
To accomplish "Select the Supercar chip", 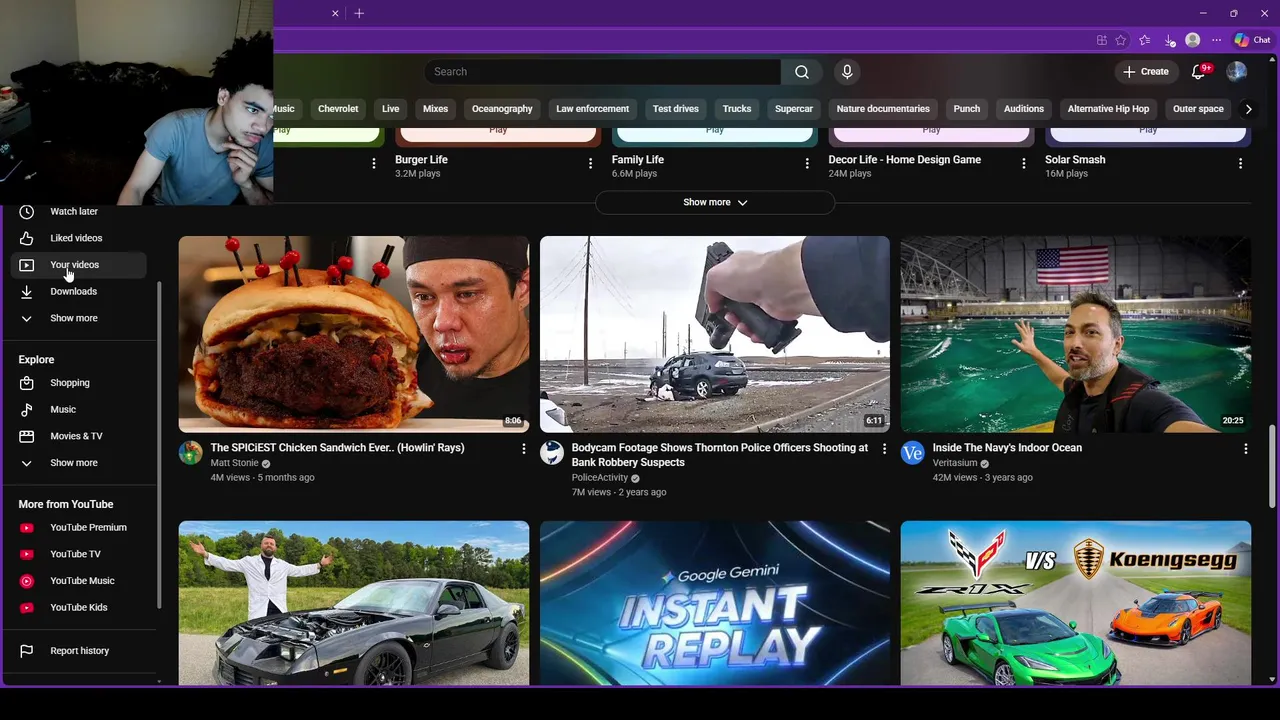I will [x=794, y=109].
